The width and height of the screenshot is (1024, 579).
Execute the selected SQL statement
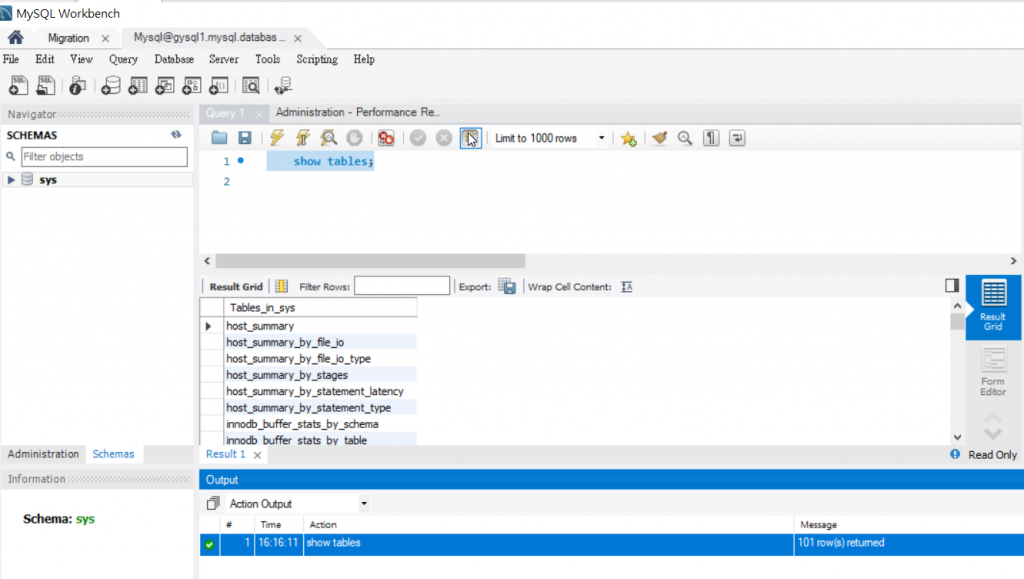click(277, 138)
